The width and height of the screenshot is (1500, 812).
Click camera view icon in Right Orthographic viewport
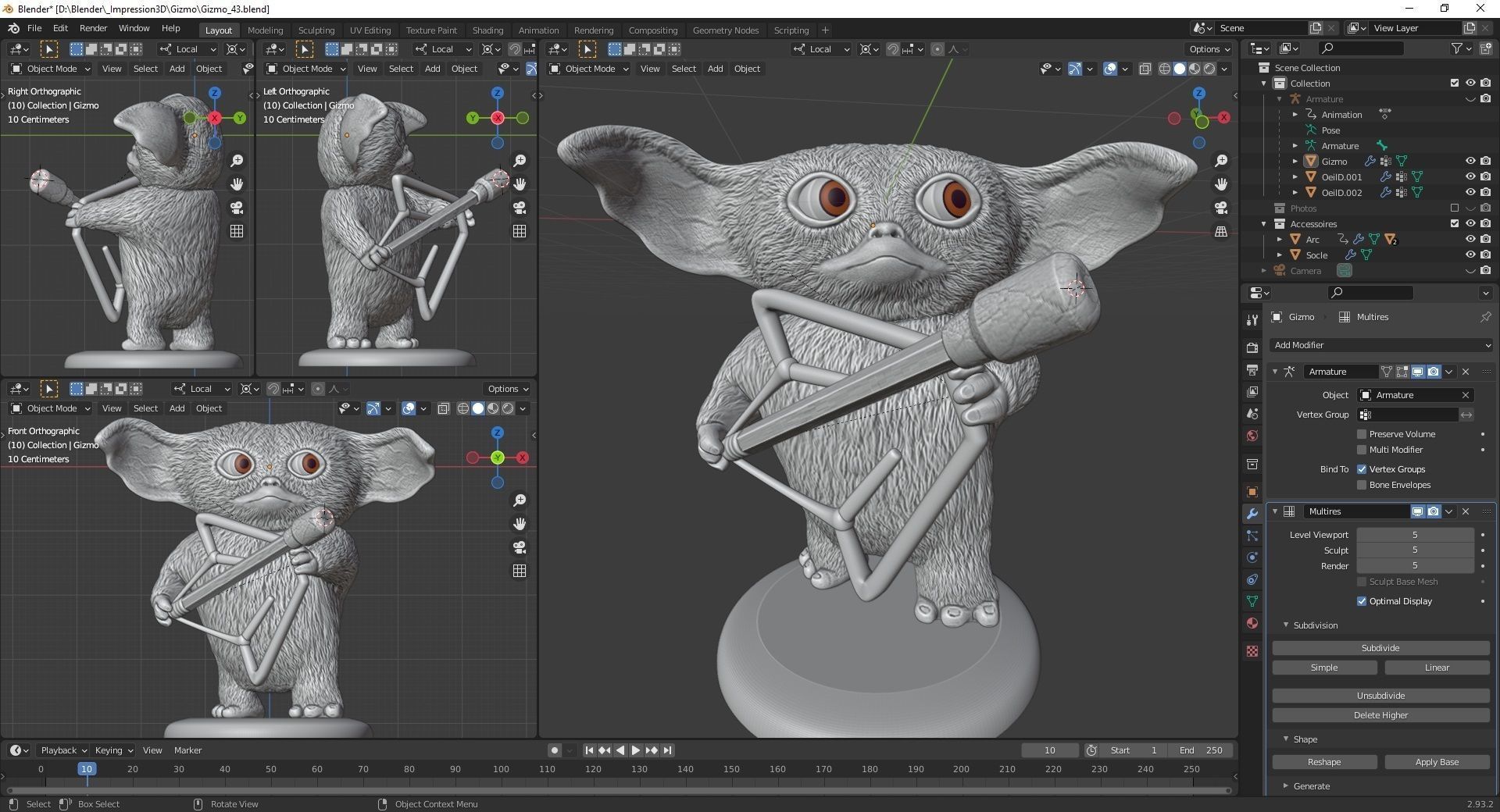(237, 208)
